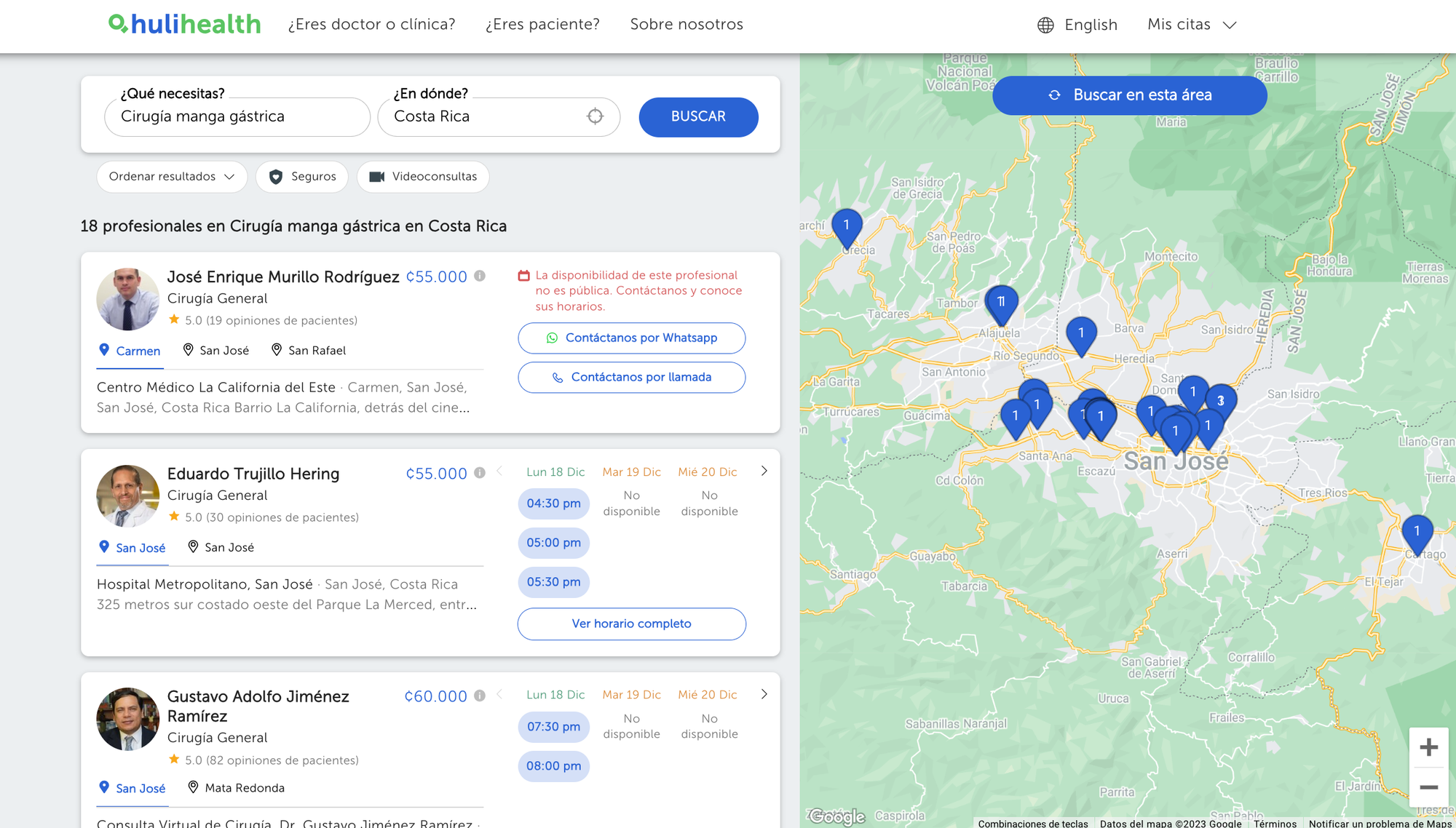Toggle the Seguros filter chip

(302, 177)
